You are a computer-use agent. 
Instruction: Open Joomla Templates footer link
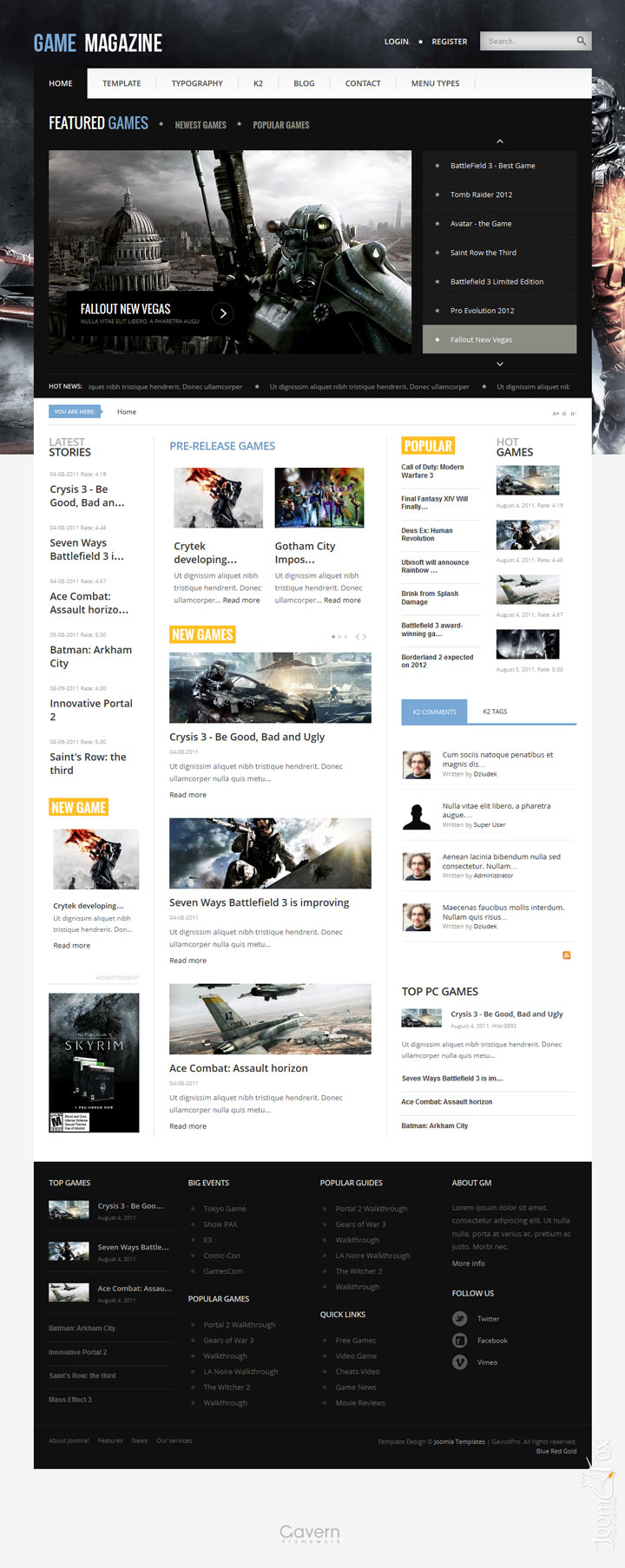(x=459, y=1442)
